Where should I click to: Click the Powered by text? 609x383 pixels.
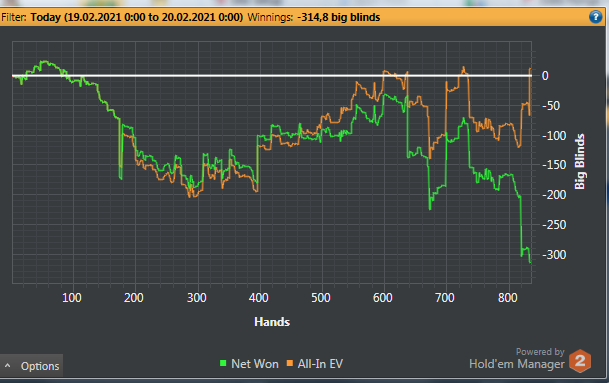tap(540, 352)
